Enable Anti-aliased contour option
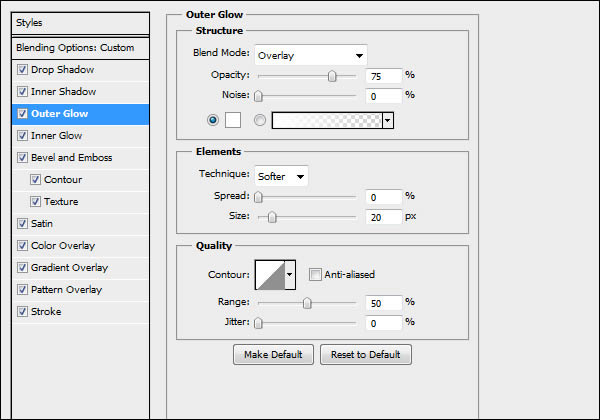Screen dimensions: 600x420 click(x=315, y=274)
